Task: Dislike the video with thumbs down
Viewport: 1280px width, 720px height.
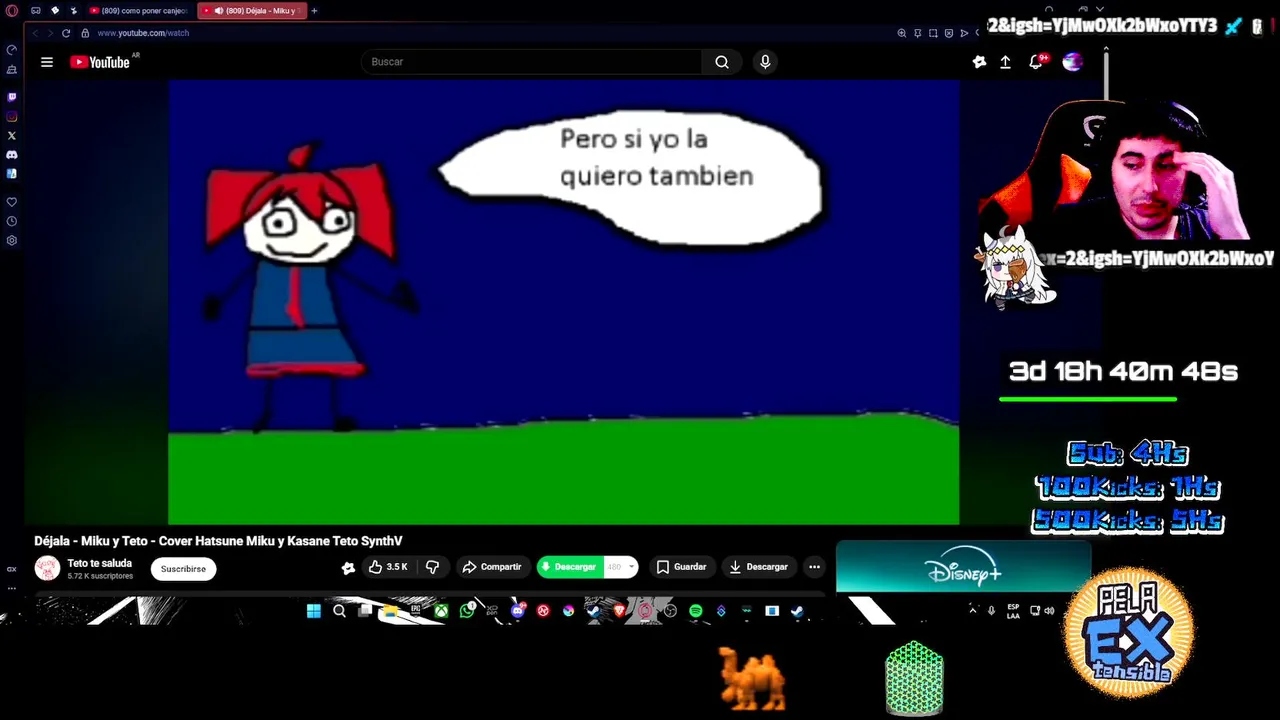Action: pyautogui.click(x=432, y=567)
